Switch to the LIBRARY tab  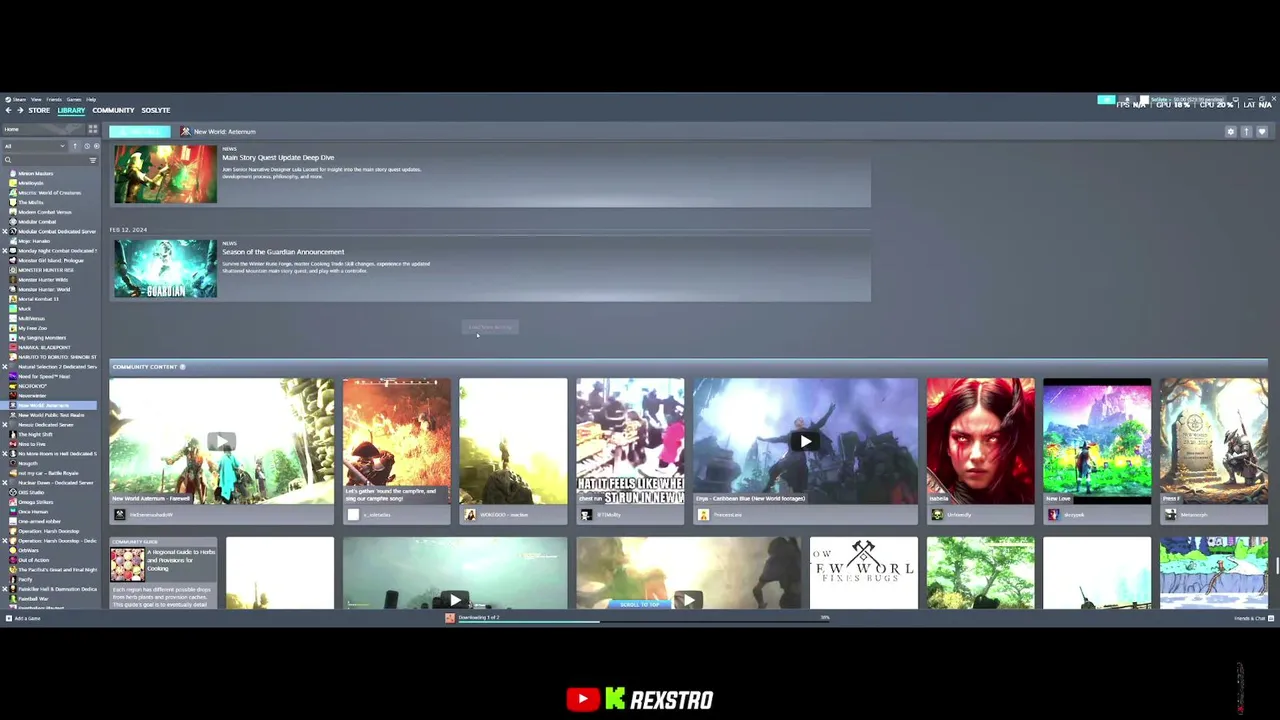pyautogui.click(x=71, y=110)
